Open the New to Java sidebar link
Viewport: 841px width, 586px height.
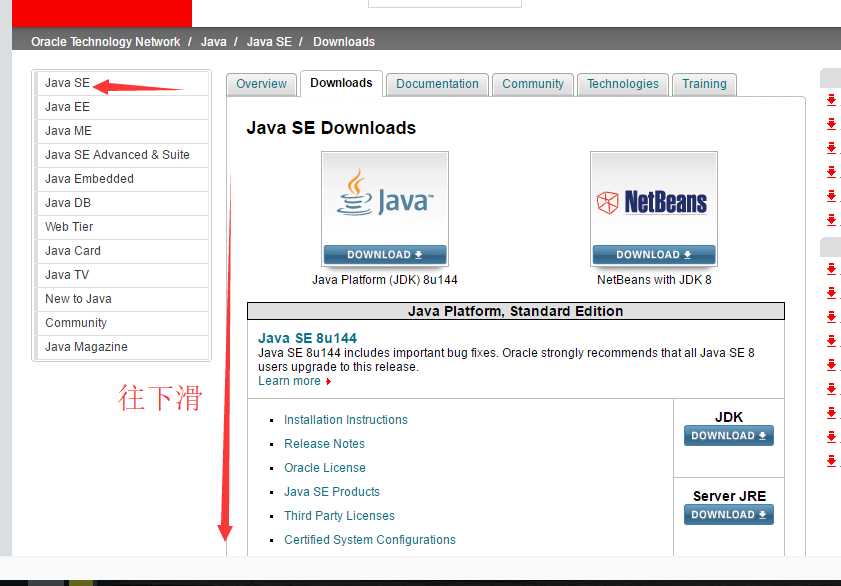78,299
